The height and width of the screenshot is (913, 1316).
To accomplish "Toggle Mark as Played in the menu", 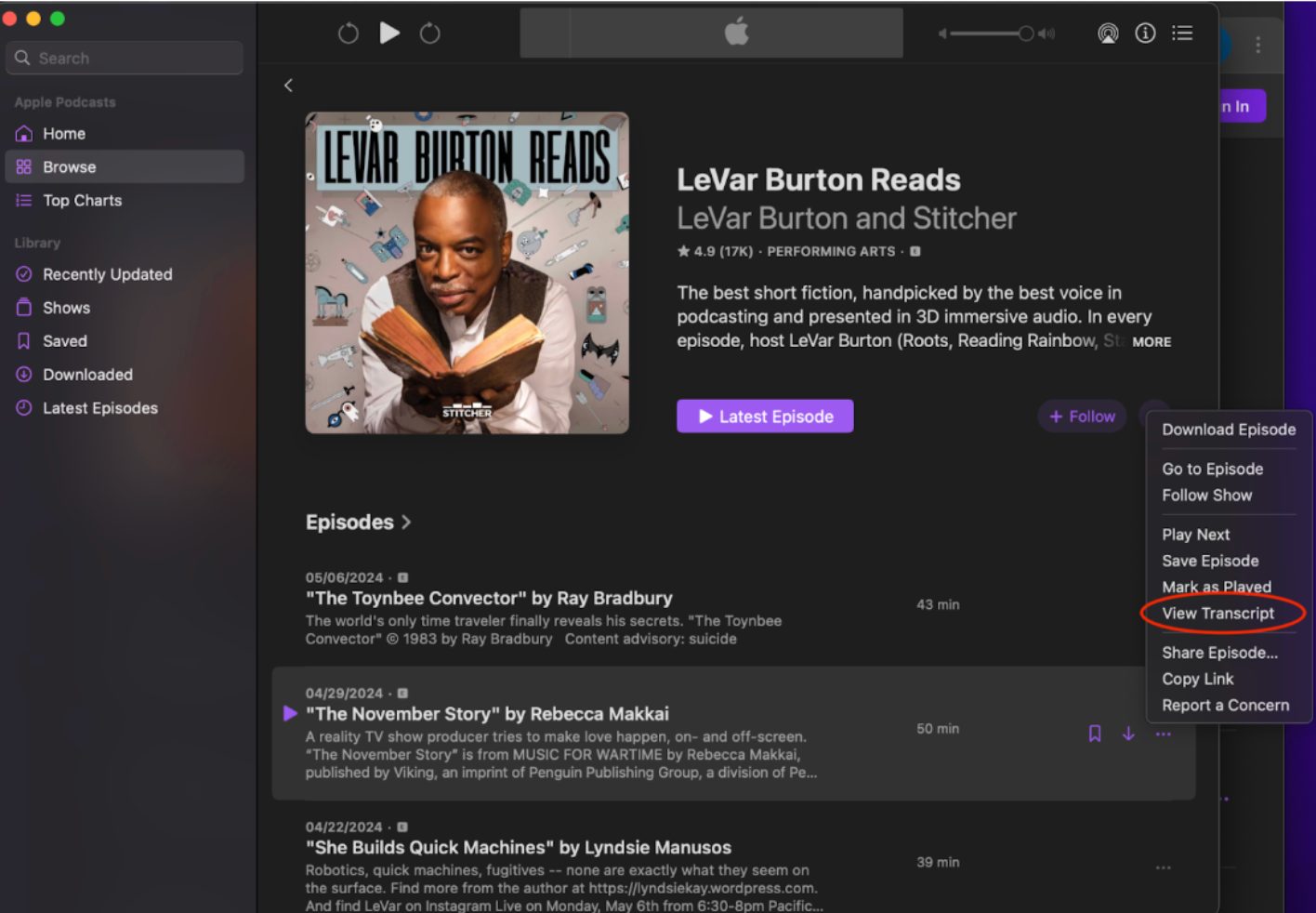I will [x=1217, y=587].
